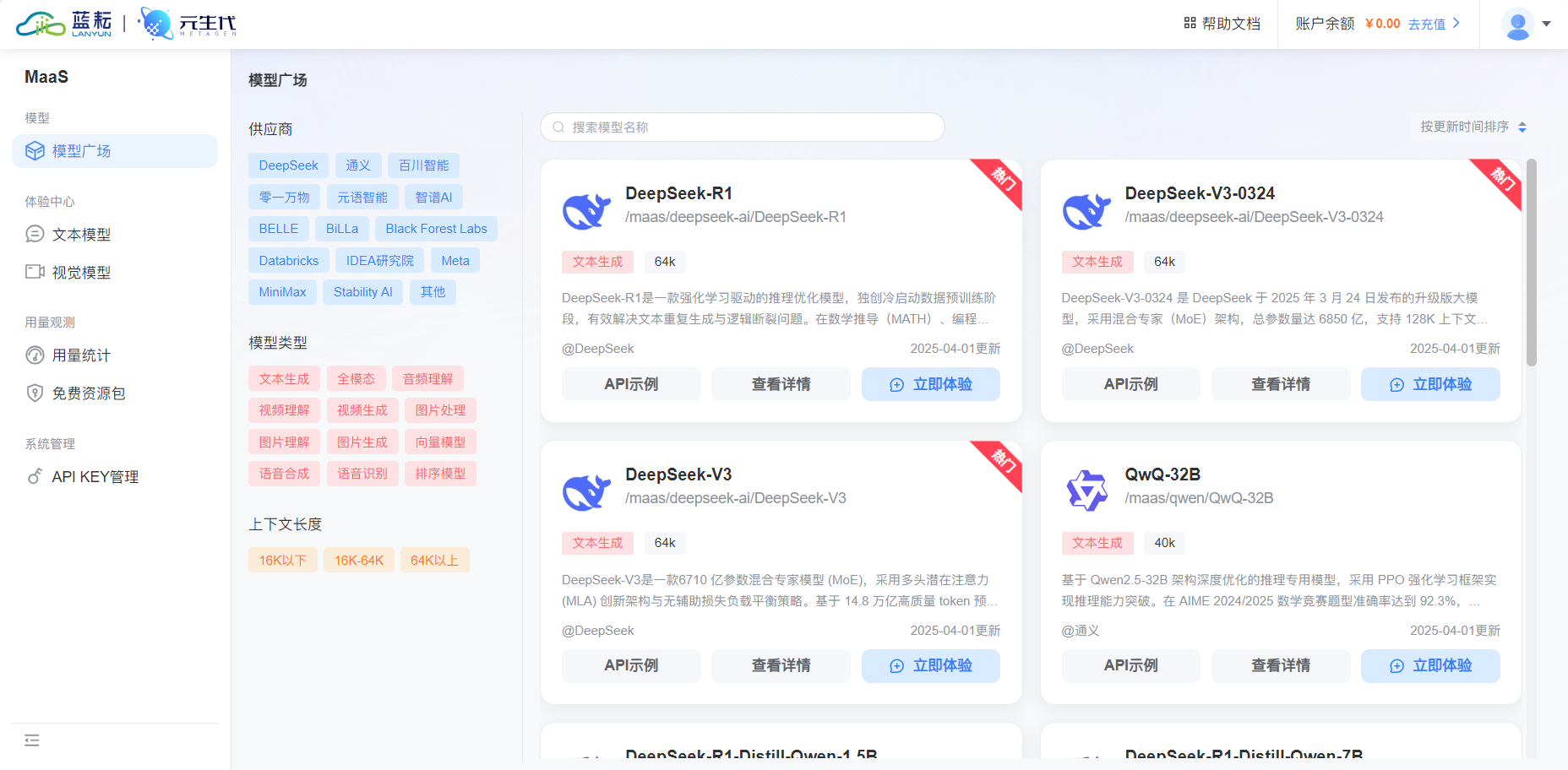The height and width of the screenshot is (770, 1568).
Task: Select model type 全模态
Action: tap(356, 379)
